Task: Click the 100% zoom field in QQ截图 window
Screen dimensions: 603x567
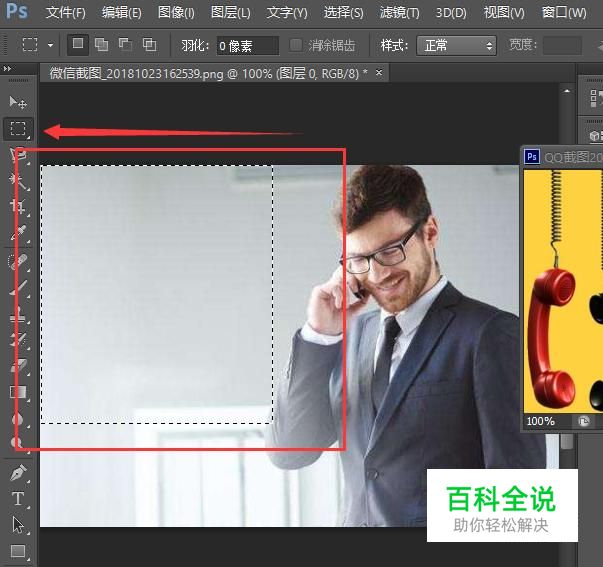Action: coord(541,421)
